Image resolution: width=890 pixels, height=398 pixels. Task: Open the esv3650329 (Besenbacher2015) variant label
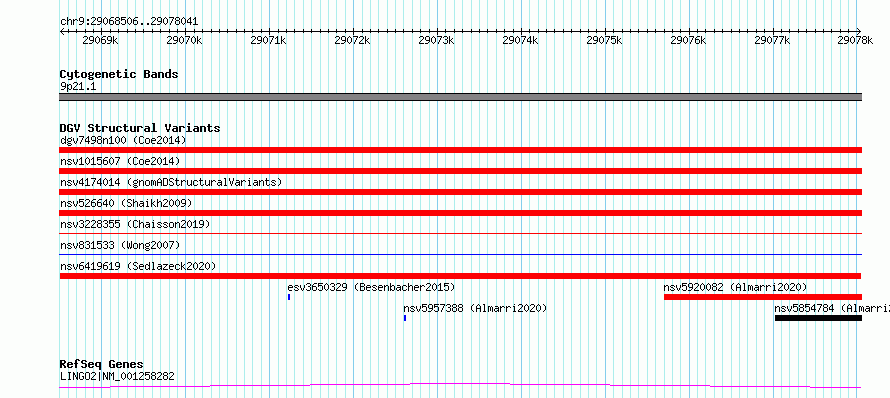371,287
